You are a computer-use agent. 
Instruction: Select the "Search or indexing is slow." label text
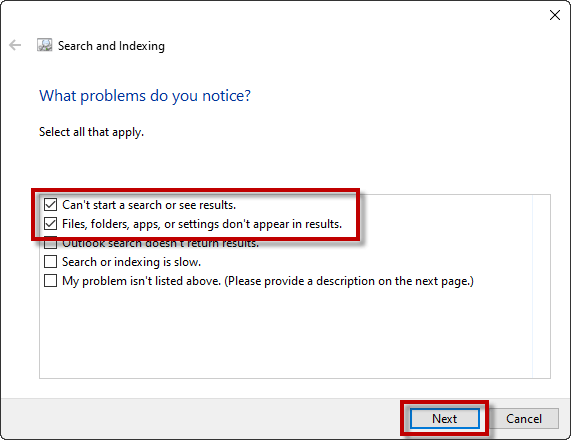click(131, 262)
